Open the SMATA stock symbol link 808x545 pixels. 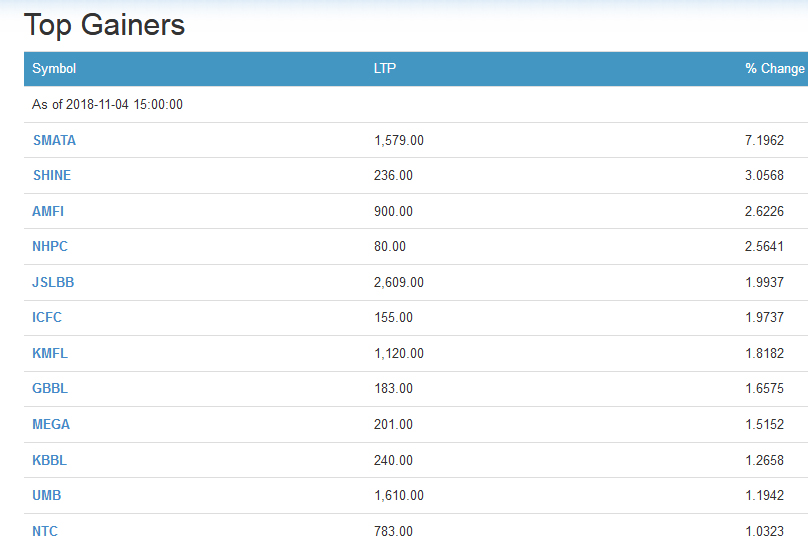[54, 140]
